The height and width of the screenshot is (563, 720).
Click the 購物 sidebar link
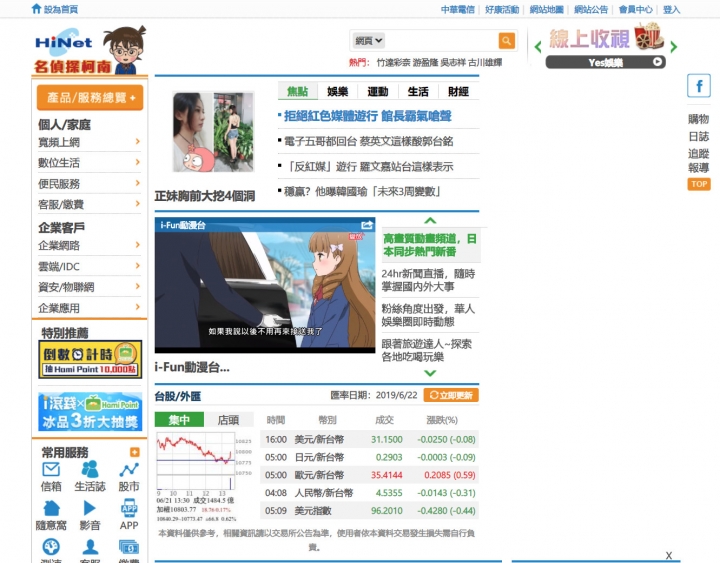point(698,119)
